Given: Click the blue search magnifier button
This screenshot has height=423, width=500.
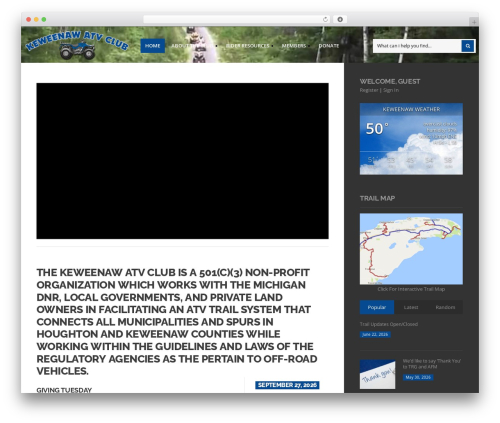Looking at the screenshot, I should (467, 46).
